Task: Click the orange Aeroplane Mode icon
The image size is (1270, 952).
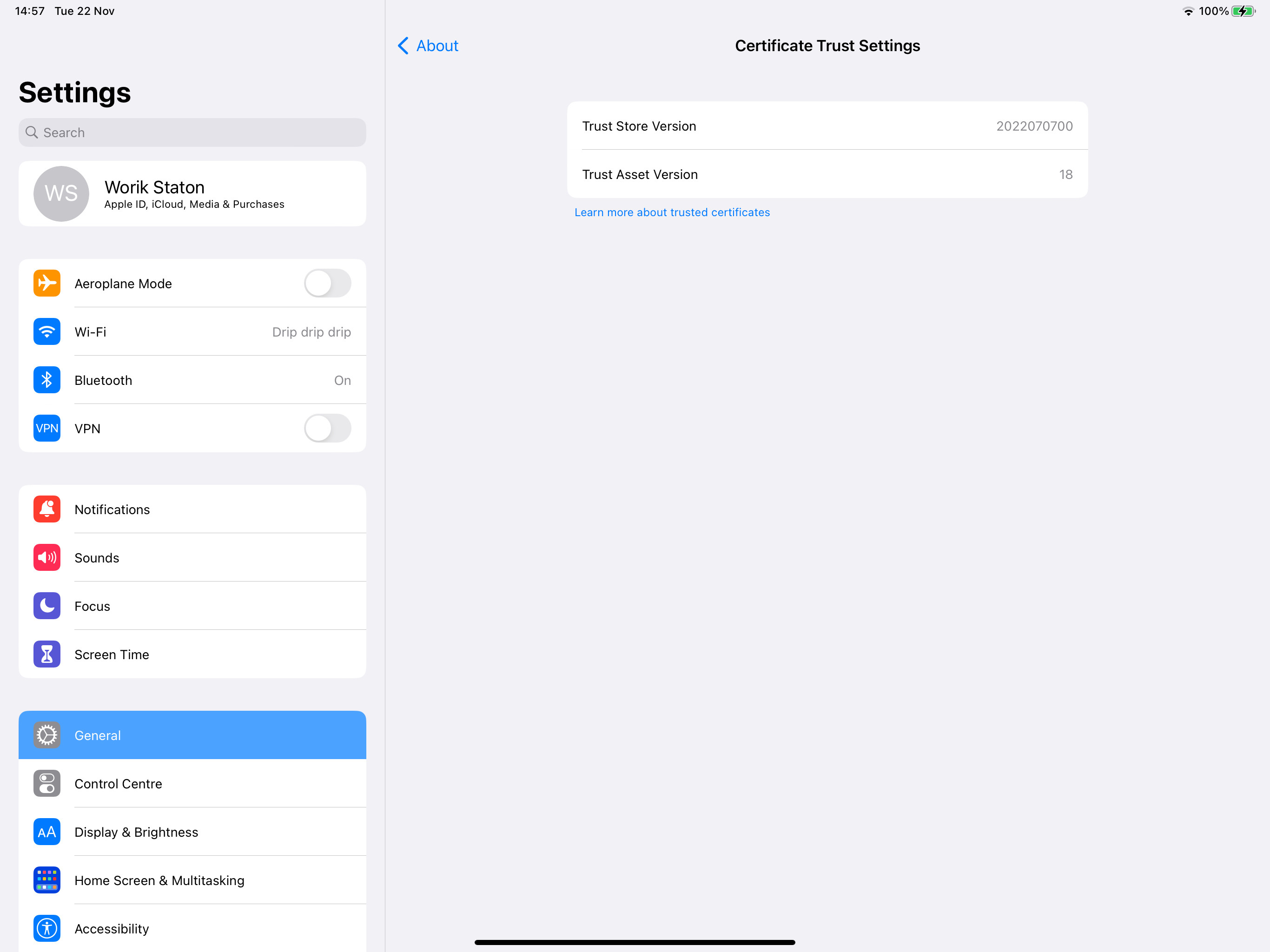Action: pos(46,284)
